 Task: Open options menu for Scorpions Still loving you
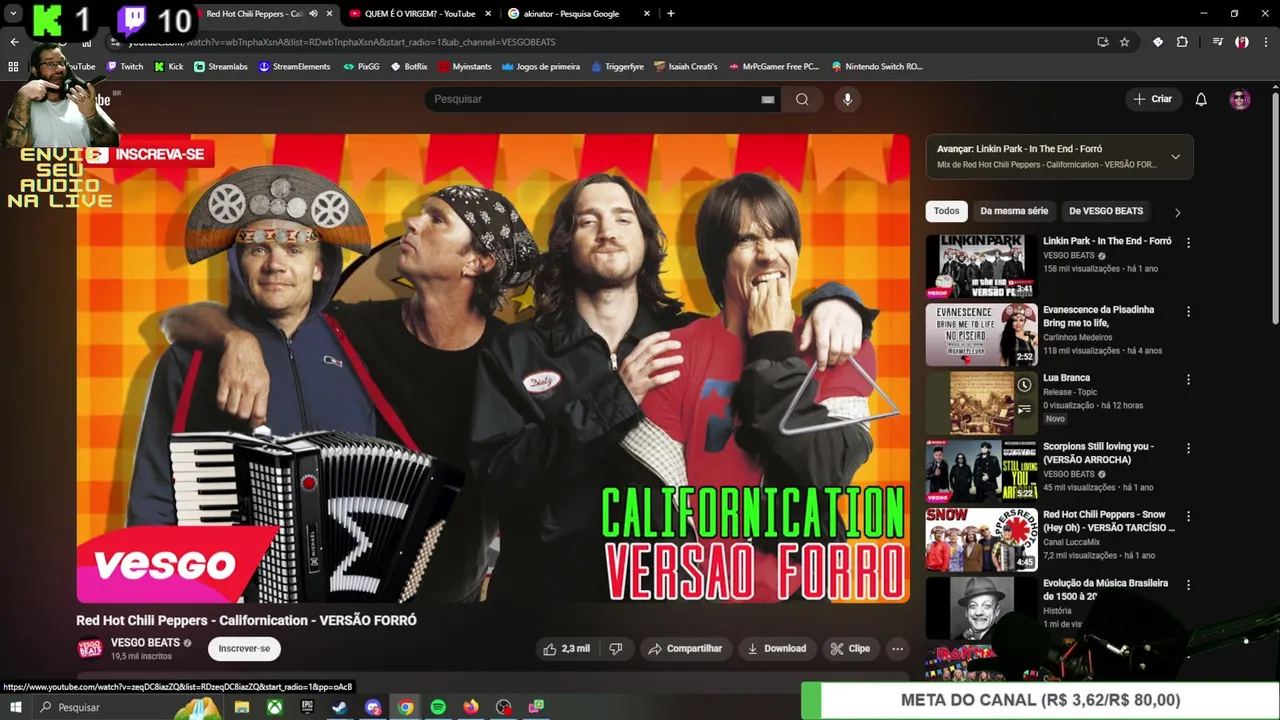click(x=1188, y=448)
